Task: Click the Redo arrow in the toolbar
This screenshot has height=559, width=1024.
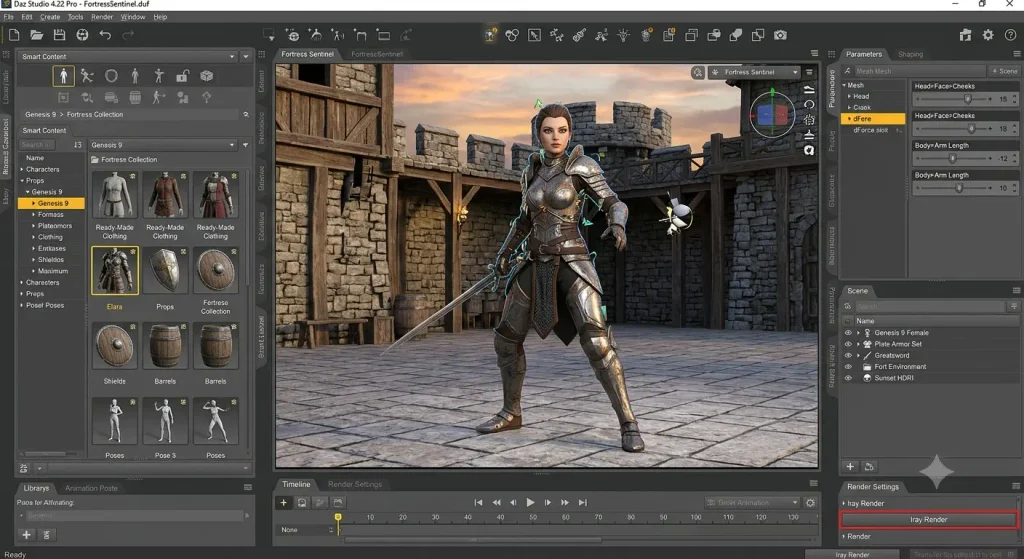Action: point(128,35)
